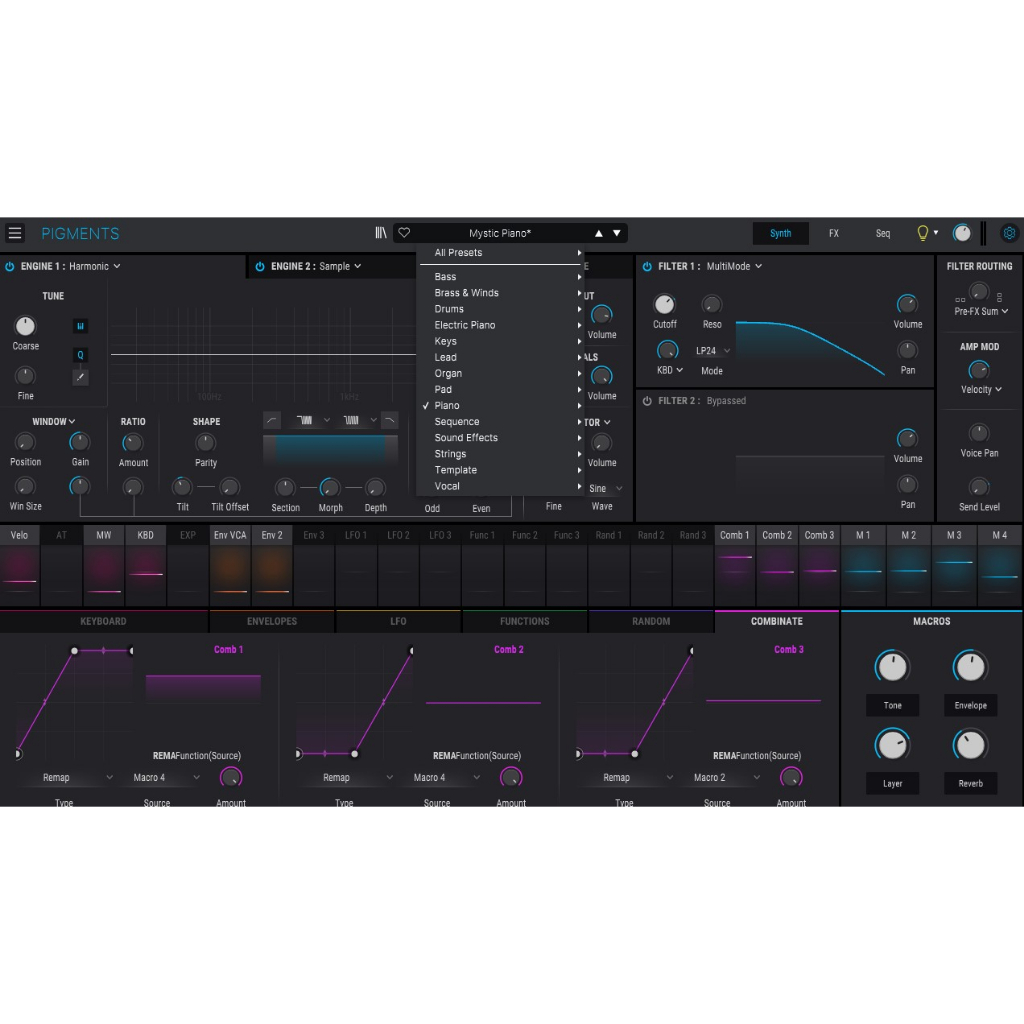Switch to the FX tab

[x=833, y=232]
